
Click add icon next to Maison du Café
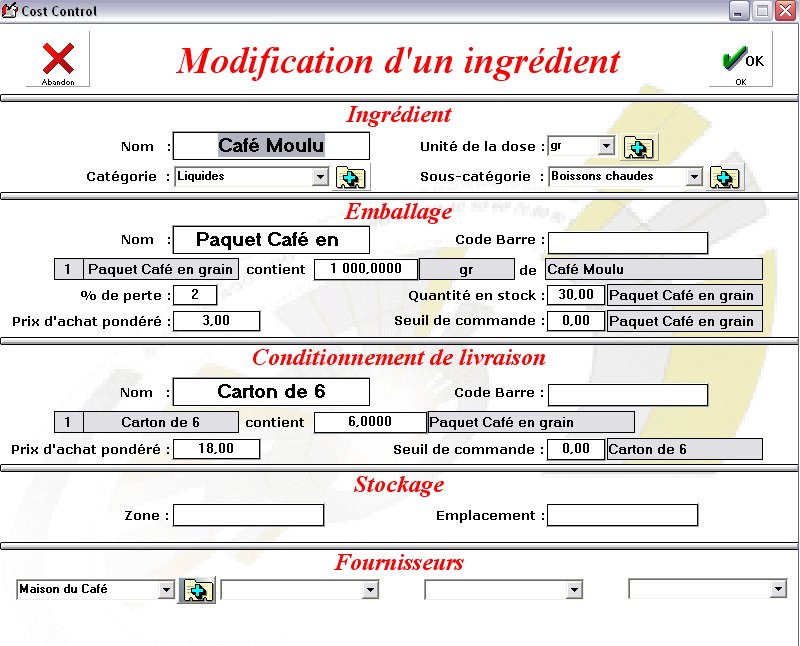(x=196, y=591)
